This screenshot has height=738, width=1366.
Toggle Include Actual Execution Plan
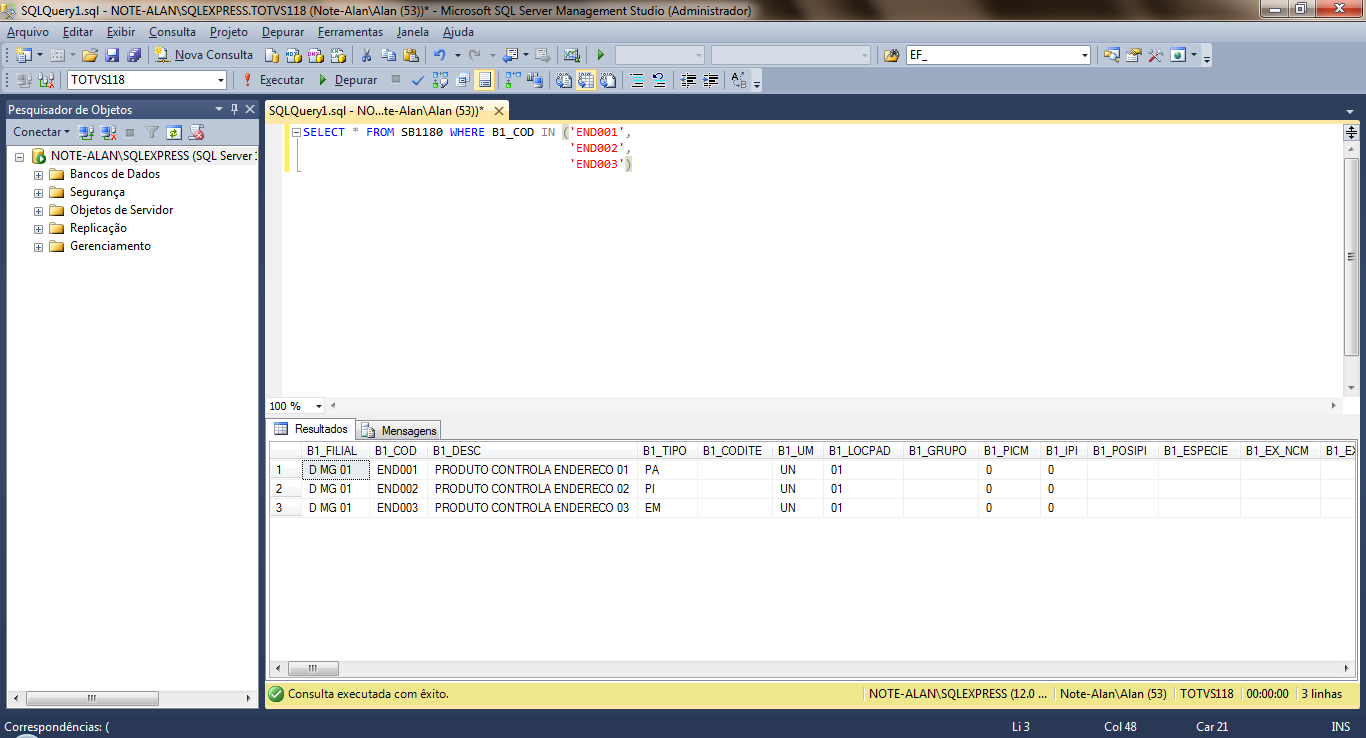(x=512, y=80)
